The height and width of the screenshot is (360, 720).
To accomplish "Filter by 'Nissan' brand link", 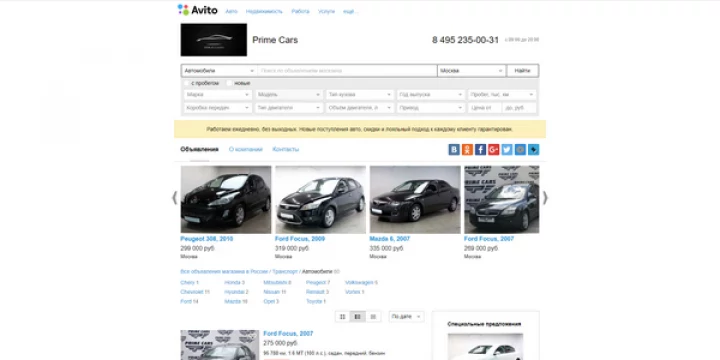I will [x=275, y=292].
